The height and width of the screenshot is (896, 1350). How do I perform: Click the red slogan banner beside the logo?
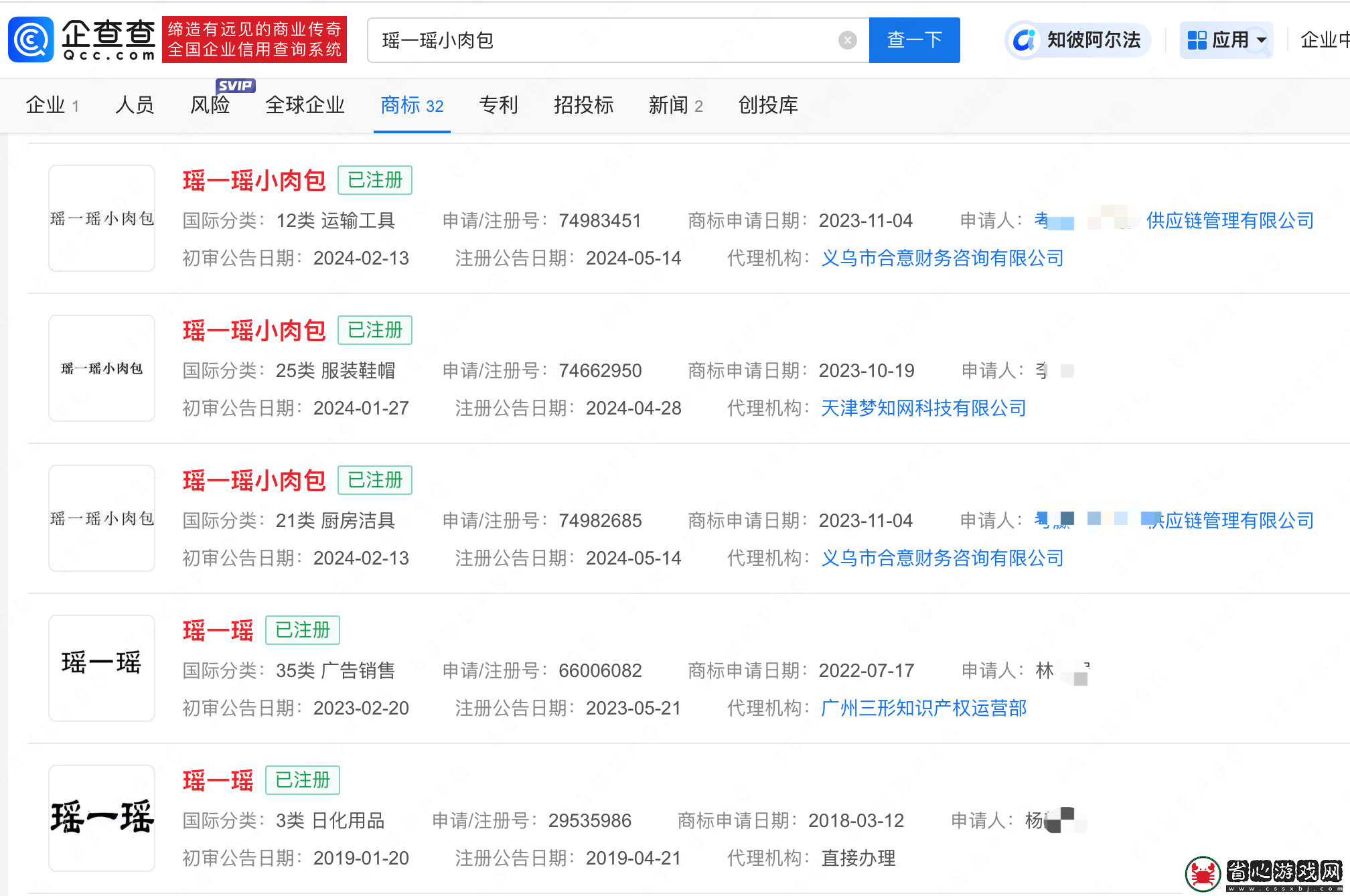(x=254, y=40)
